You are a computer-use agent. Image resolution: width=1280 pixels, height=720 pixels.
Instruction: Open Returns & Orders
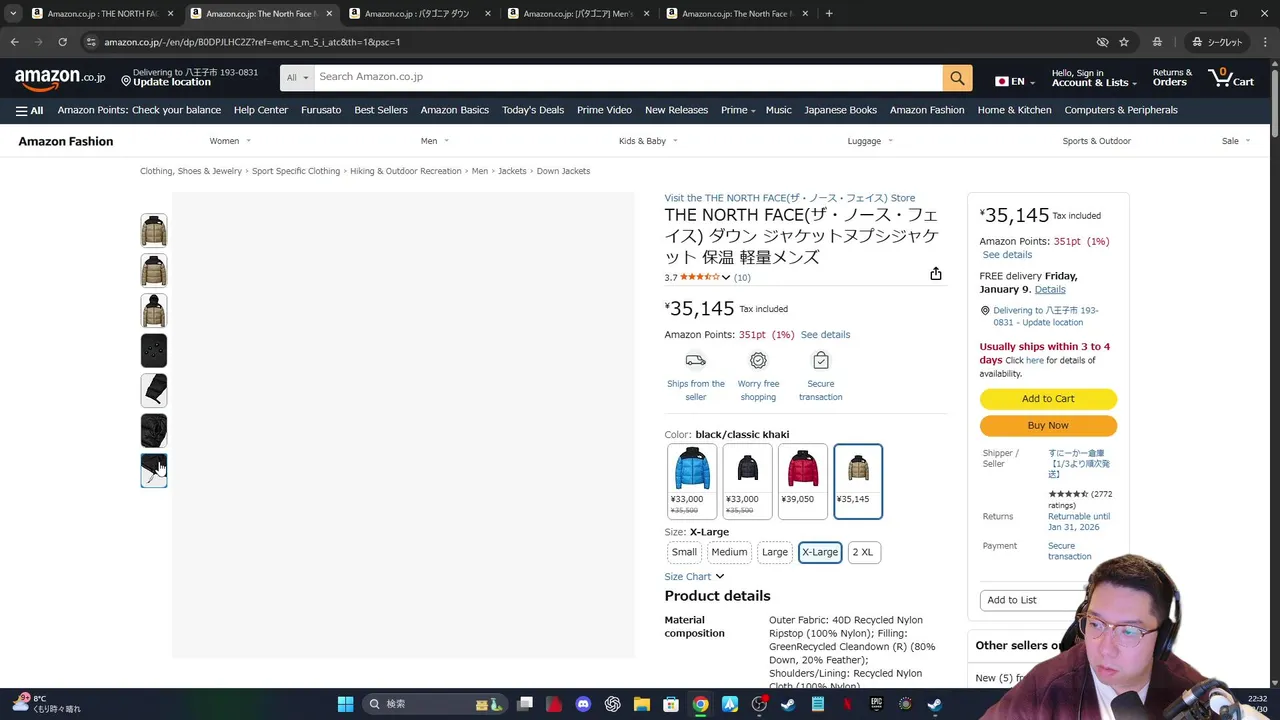1172,78
